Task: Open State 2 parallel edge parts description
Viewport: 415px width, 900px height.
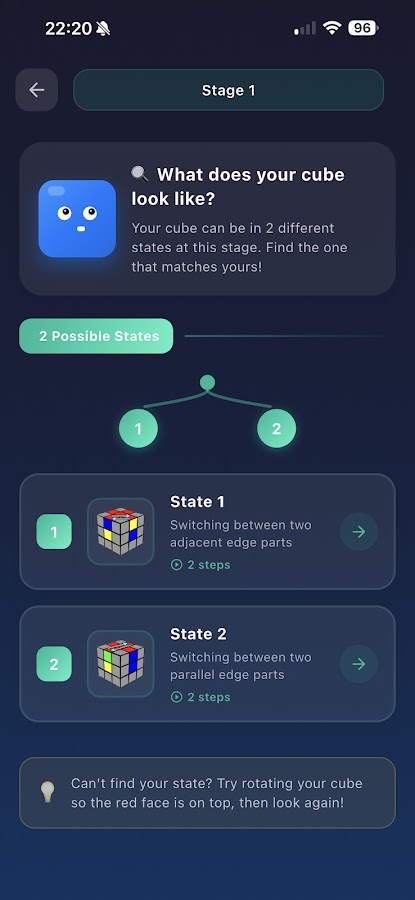Action: coord(241,666)
